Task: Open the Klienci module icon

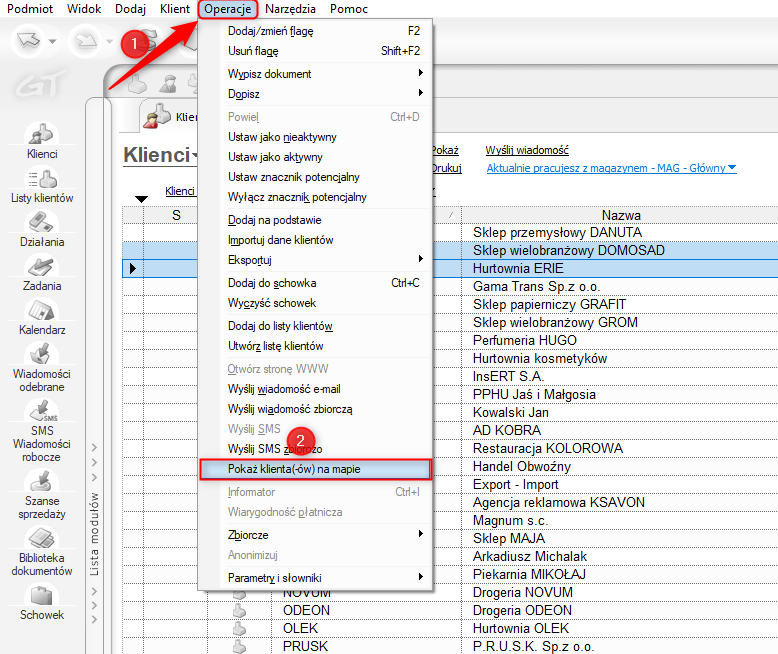Action: click(42, 140)
